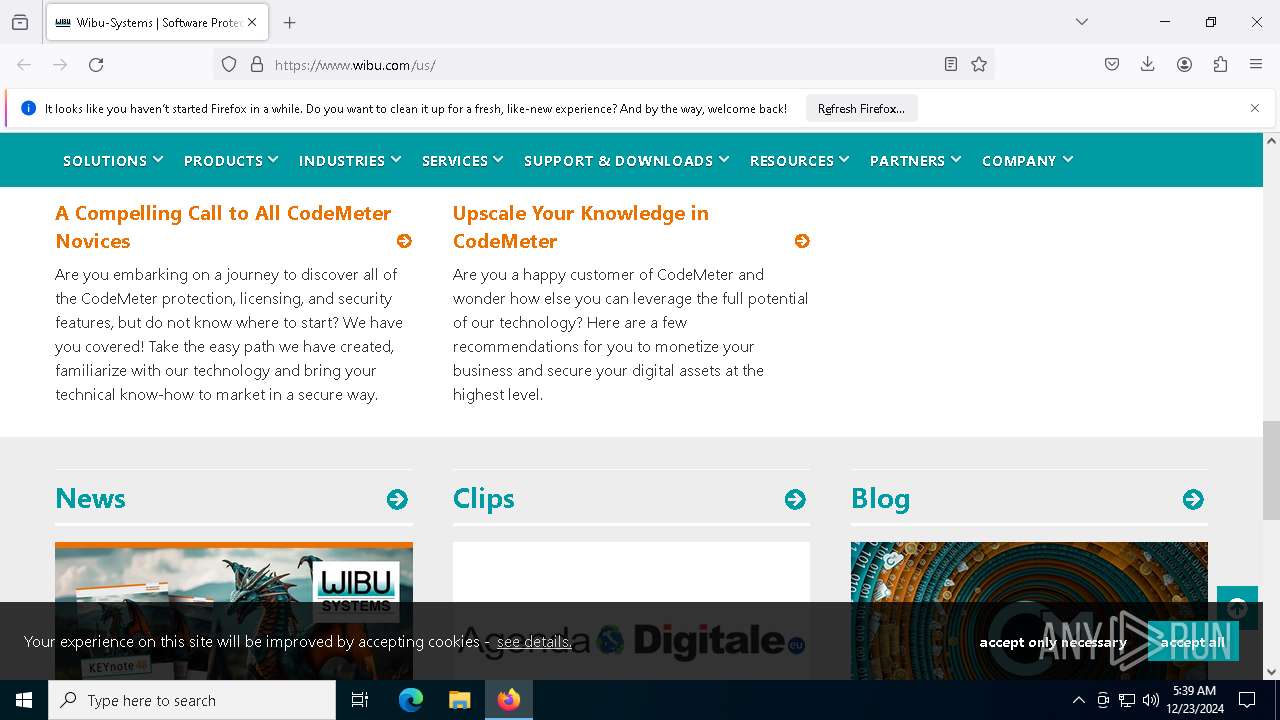The width and height of the screenshot is (1280, 720).
Task: Expand the Services menu
Action: (463, 160)
